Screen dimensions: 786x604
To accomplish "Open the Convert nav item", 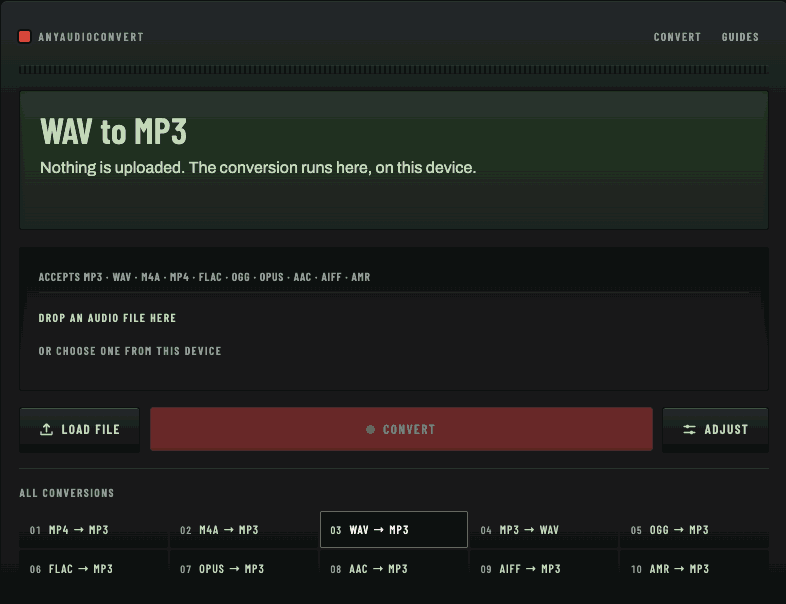I will [x=677, y=37].
